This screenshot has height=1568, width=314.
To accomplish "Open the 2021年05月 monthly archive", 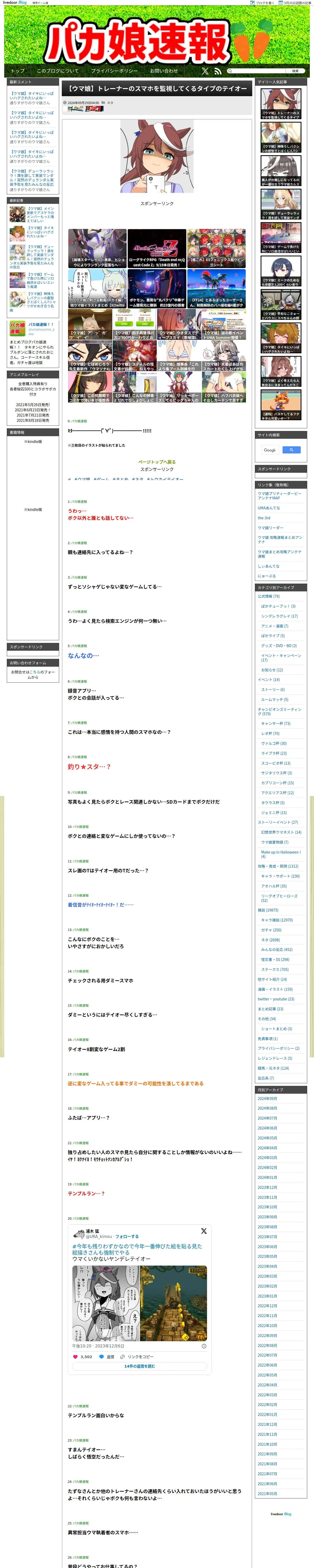I will [x=267, y=1494].
